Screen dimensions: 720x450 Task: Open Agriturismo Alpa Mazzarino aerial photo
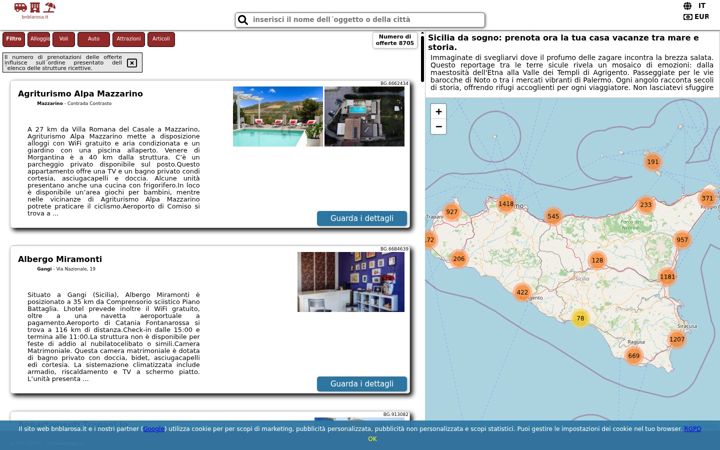[365, 117]
